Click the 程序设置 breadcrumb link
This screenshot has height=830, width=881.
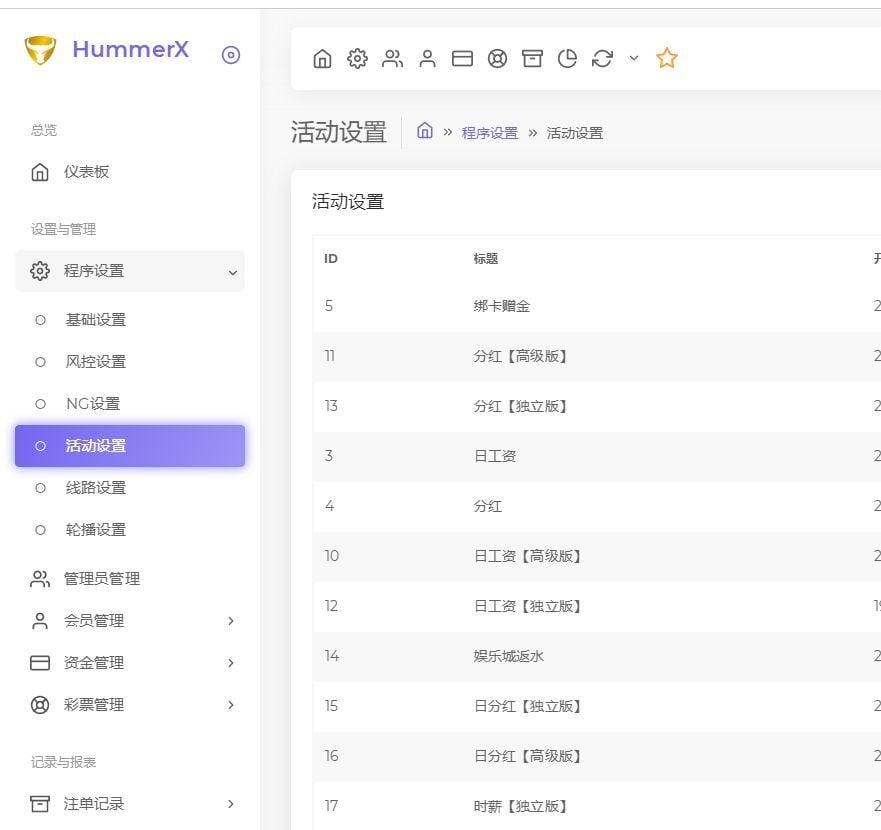(x=490, y=133)
